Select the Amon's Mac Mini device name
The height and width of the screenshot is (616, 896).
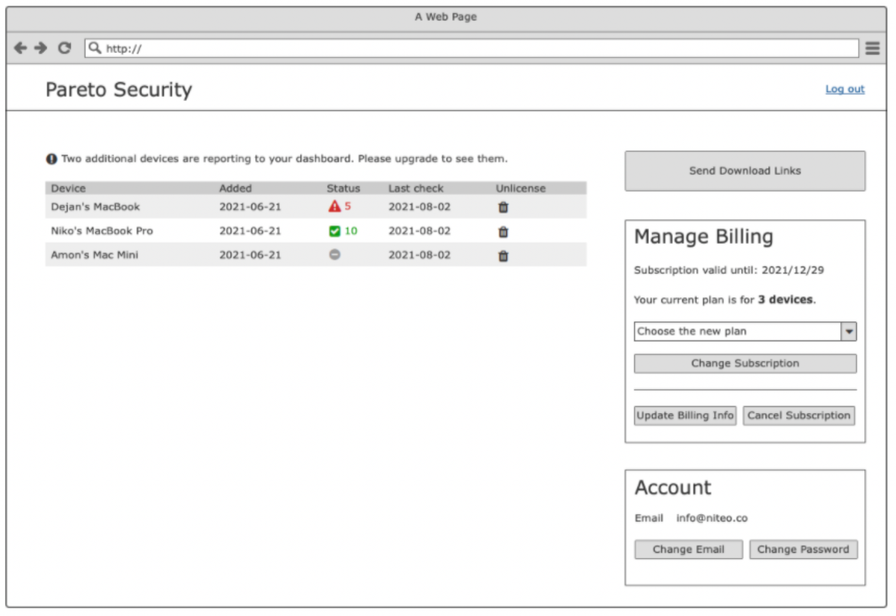tap(94, 255)
